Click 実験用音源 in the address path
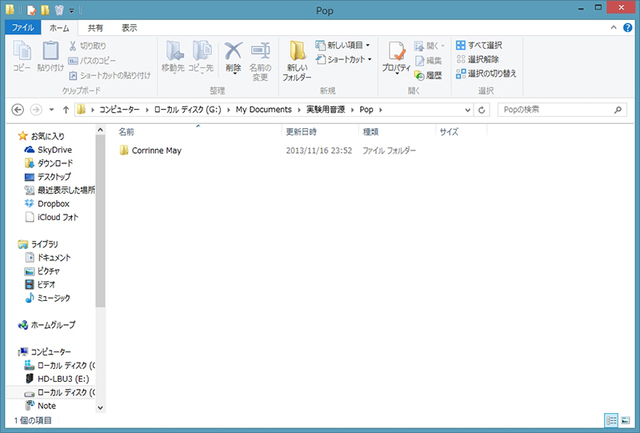The image size is (640, 433). (325, 109)
